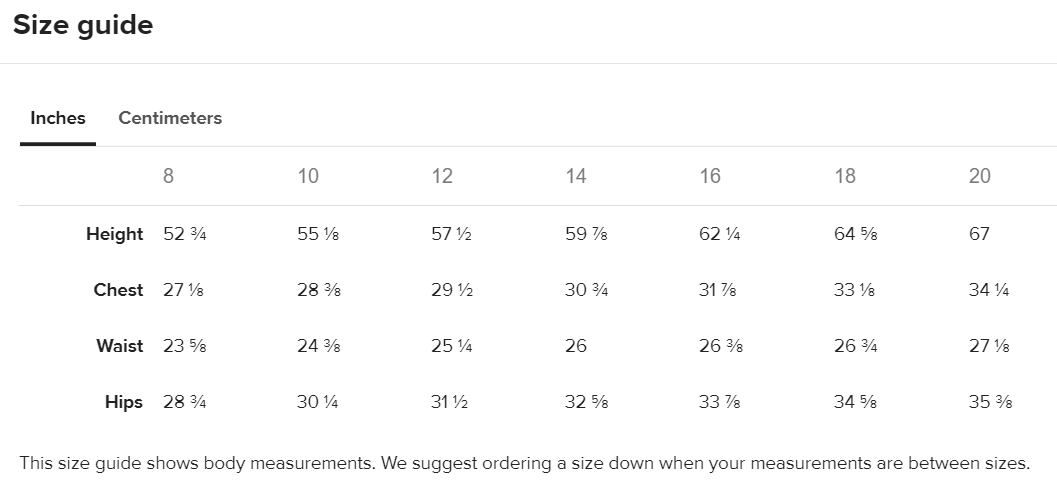Click the size 10 column header
The width and height of the screenshot is (1057, 498).
308,176
